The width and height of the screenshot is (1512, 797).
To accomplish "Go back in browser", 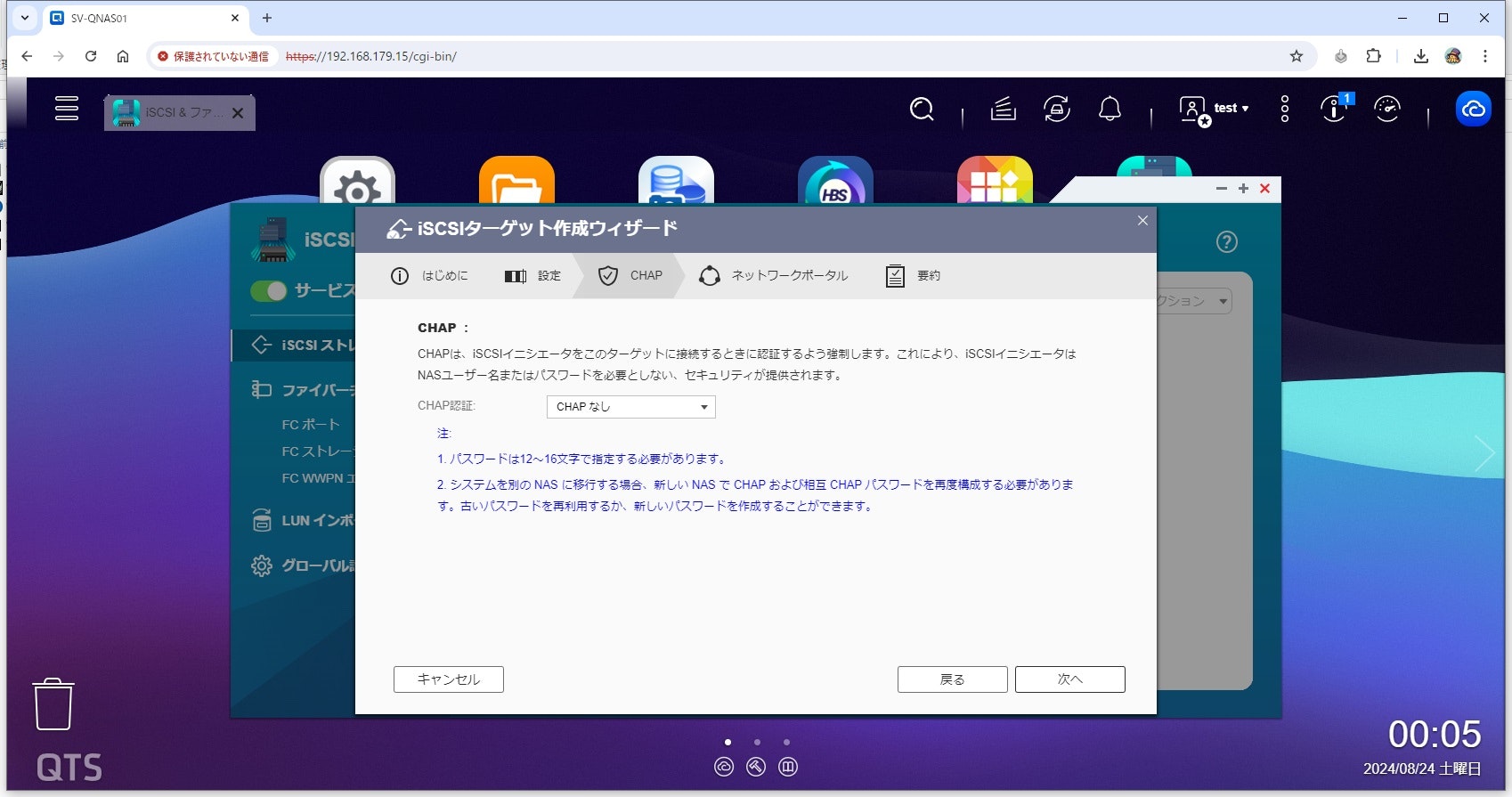I will click(27, 56).
